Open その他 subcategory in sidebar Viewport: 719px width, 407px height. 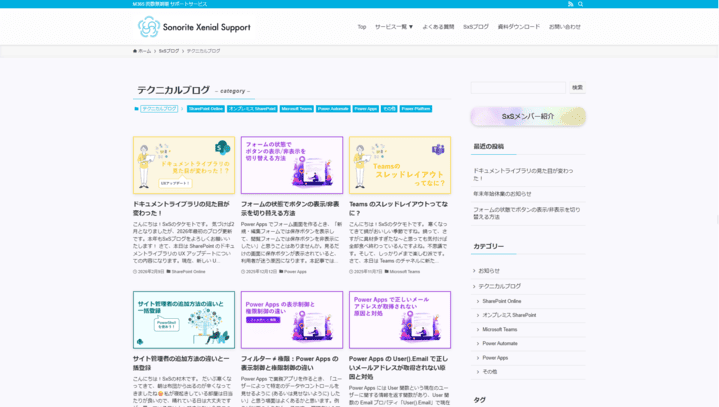(490, 372)
